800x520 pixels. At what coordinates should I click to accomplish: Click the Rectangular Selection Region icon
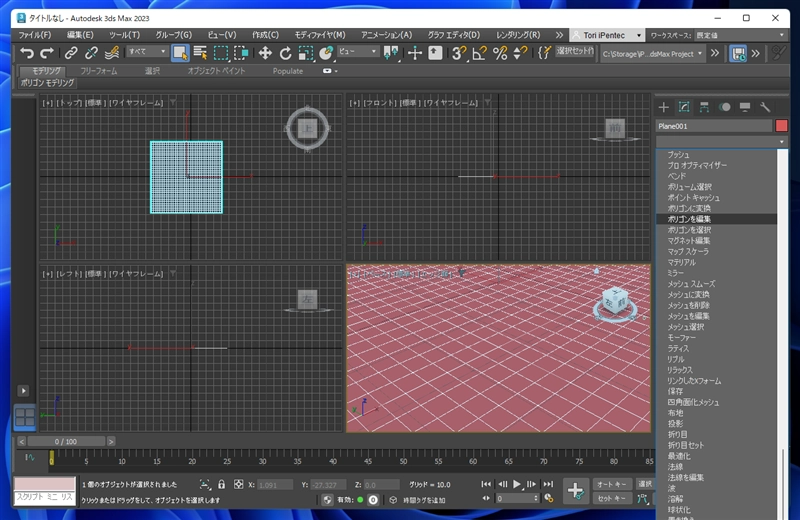(x=220, y=53)
